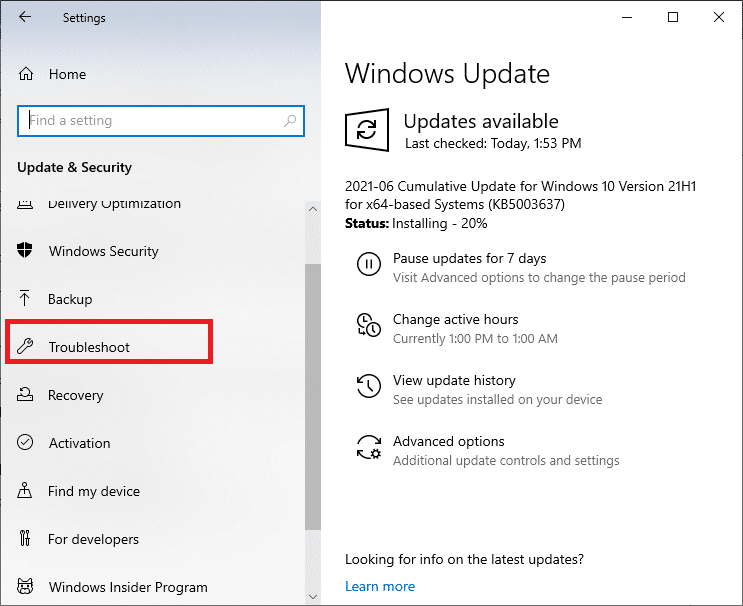
Task: Click the Home house icon
Action: [26, 74]
